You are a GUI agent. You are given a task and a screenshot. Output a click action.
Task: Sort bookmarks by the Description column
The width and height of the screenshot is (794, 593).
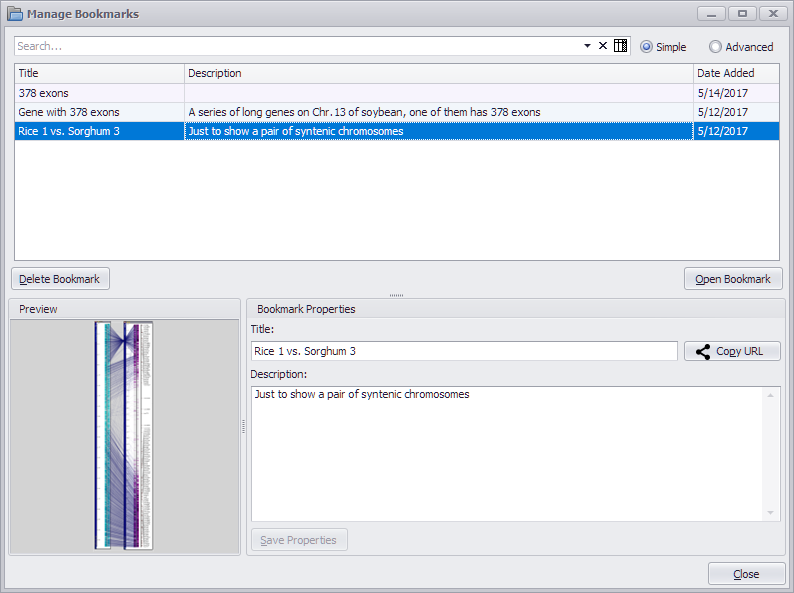point(438,73)
